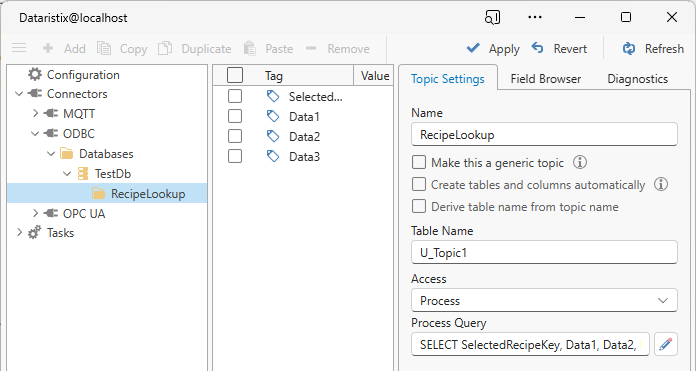
Task: Sort by the Tag column header
Action: click(x=273, y=76)
